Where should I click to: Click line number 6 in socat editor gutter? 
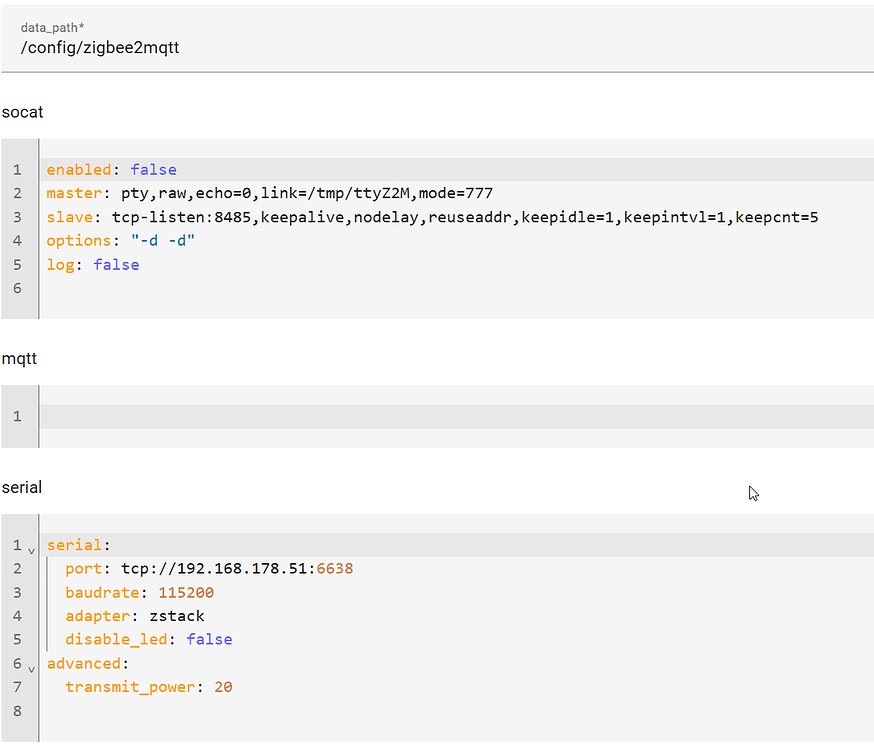tap(17, 288)
